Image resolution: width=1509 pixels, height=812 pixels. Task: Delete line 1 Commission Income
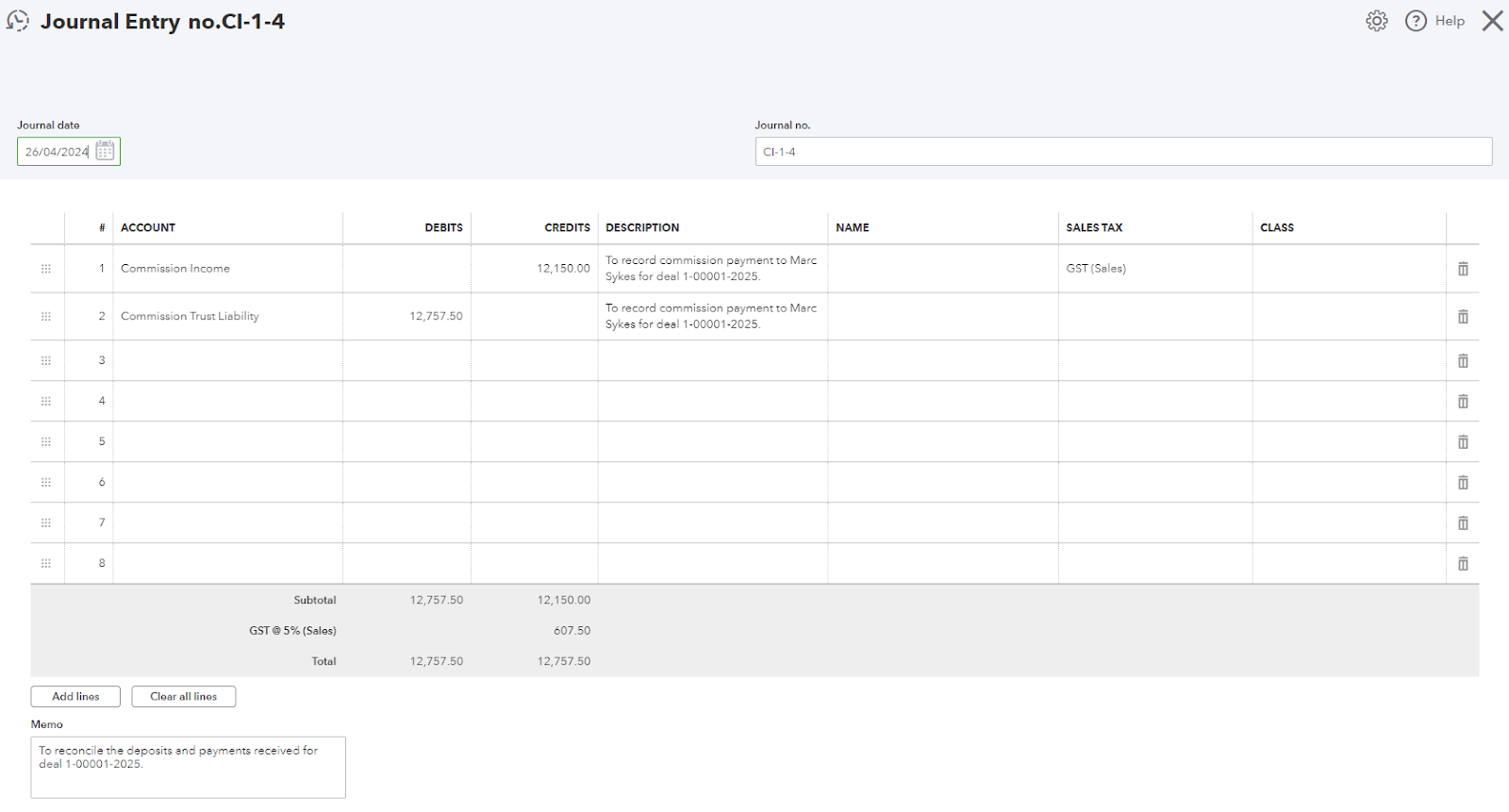click(1463, 269)
